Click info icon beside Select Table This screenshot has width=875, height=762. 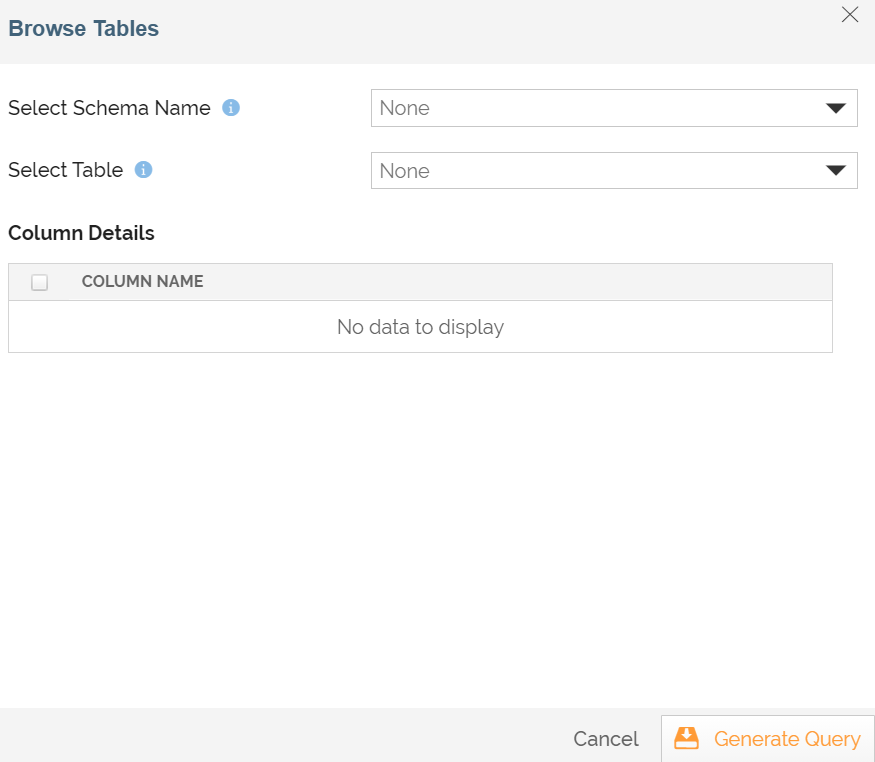pos(143,170)
